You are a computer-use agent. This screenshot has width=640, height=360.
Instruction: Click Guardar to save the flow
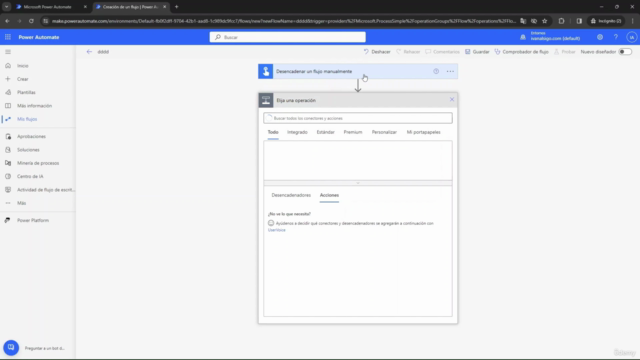click(x=477, y=52)
